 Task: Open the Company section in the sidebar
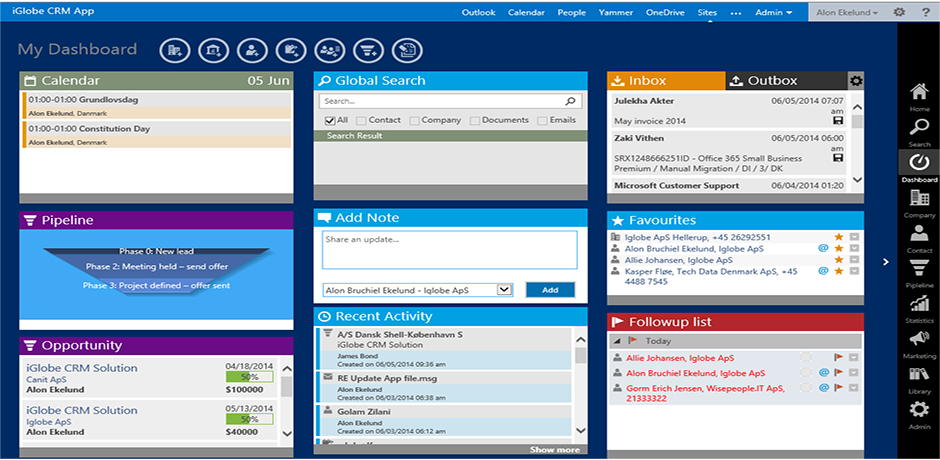coord(919,203)
